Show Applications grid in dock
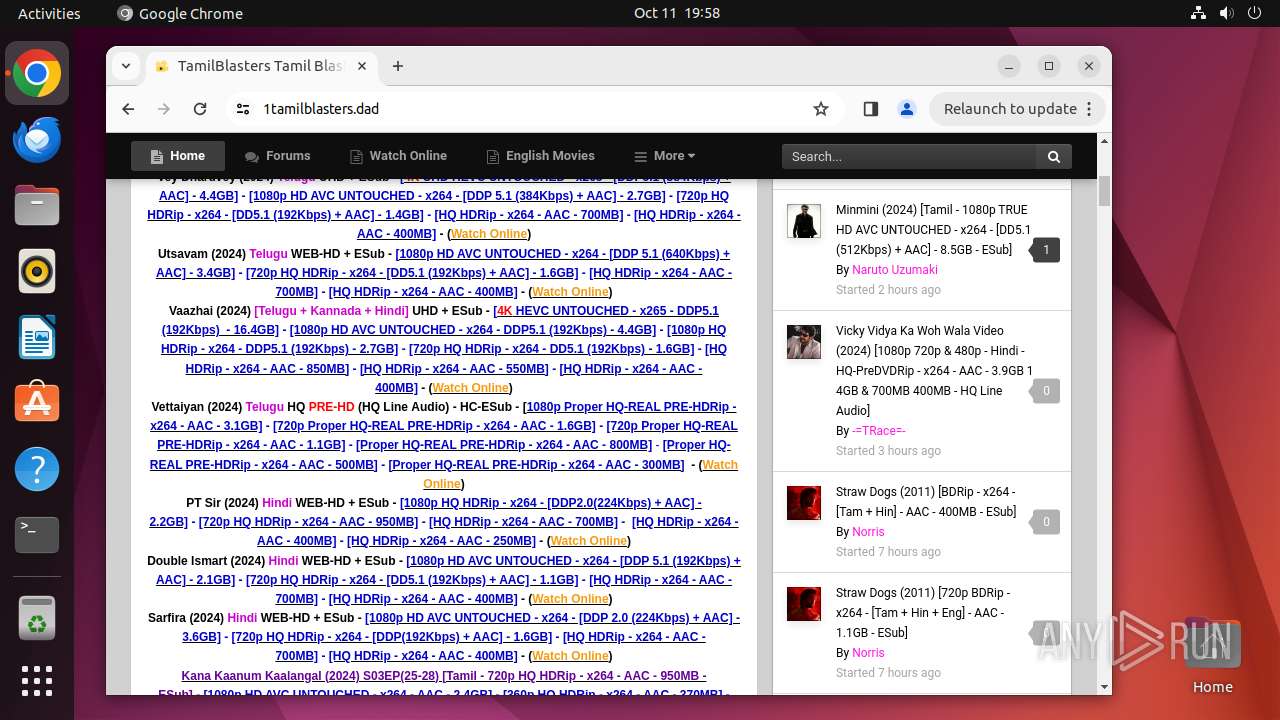This screenshot has width=1280, height=720. 37,681
